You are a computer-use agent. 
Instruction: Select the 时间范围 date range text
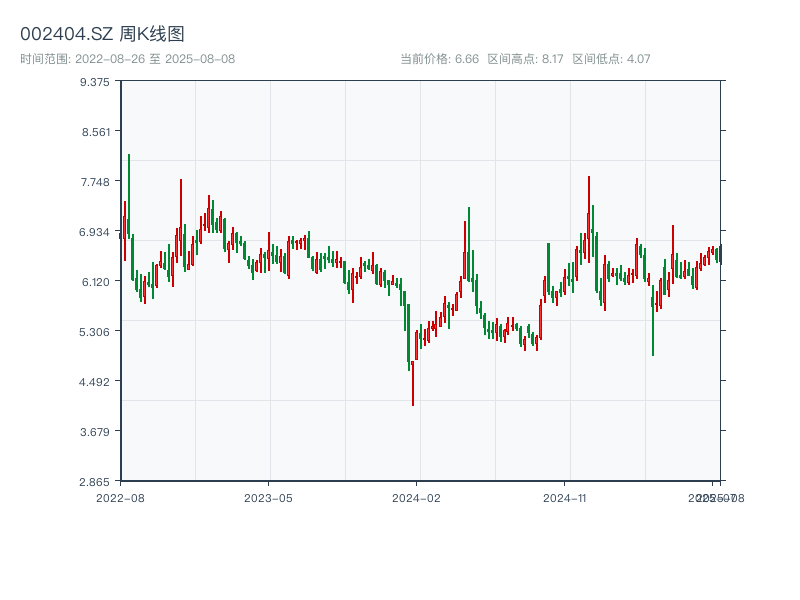tap(127, 59)
